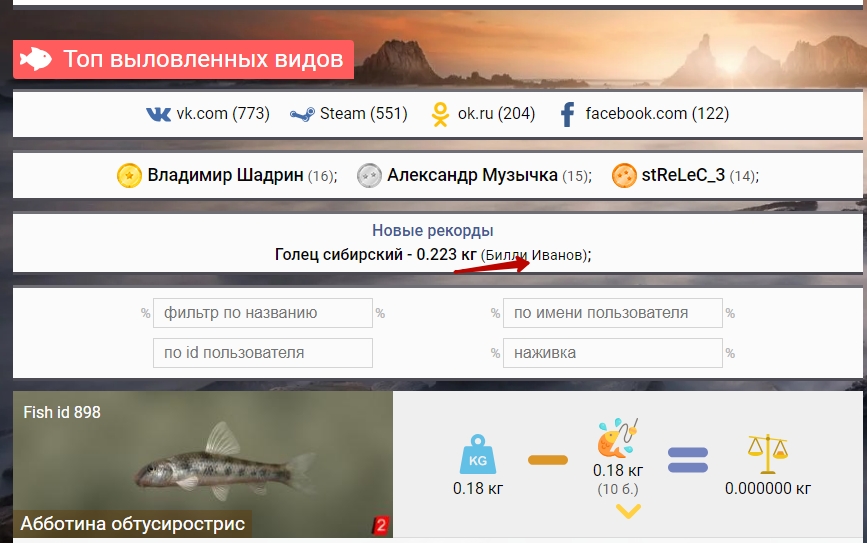
Task: Click the 'наживка' filter field
Action: pyautogui.click(x=612, y=353)
